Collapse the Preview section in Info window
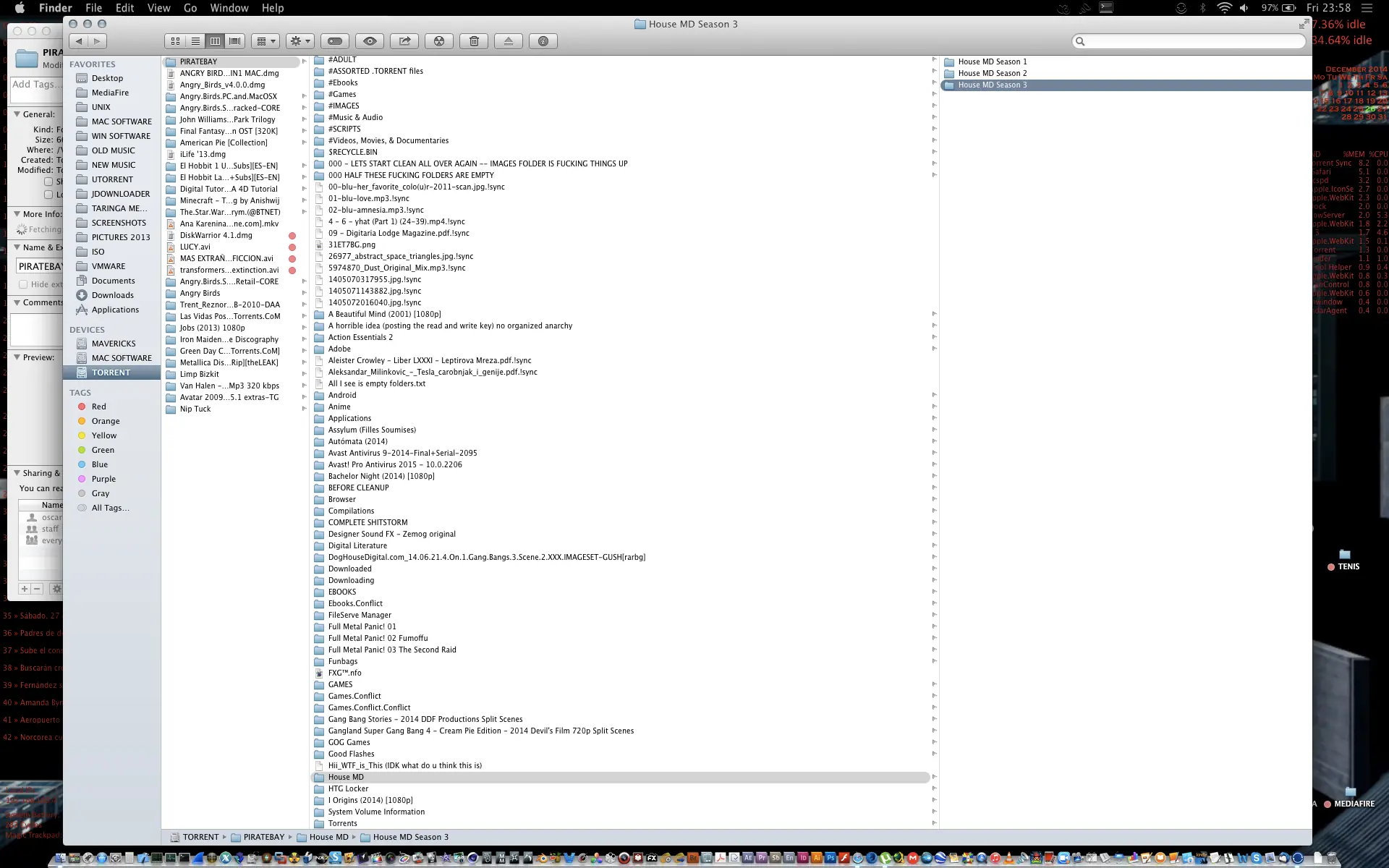Viewport: 1389px width, 868px height. (17, 357)
